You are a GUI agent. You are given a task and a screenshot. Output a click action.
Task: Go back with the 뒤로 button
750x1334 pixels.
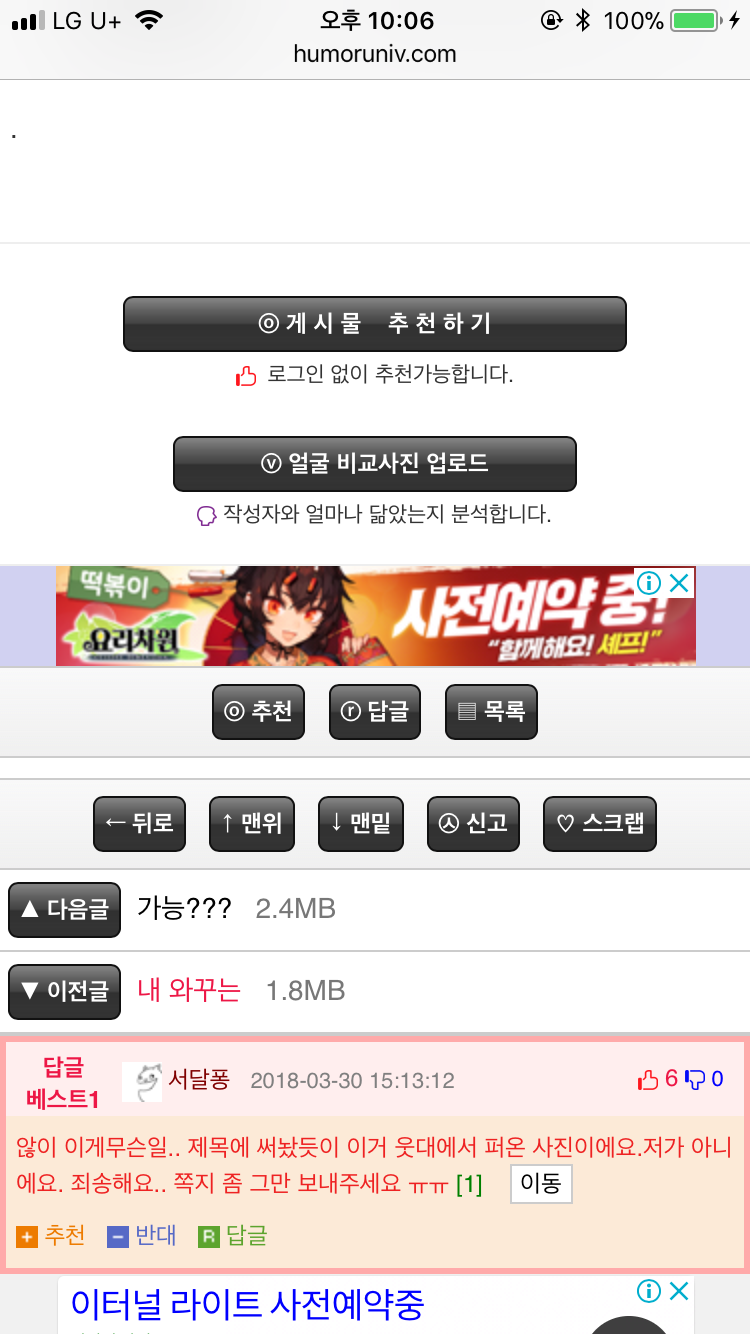[x=139, y=824]
